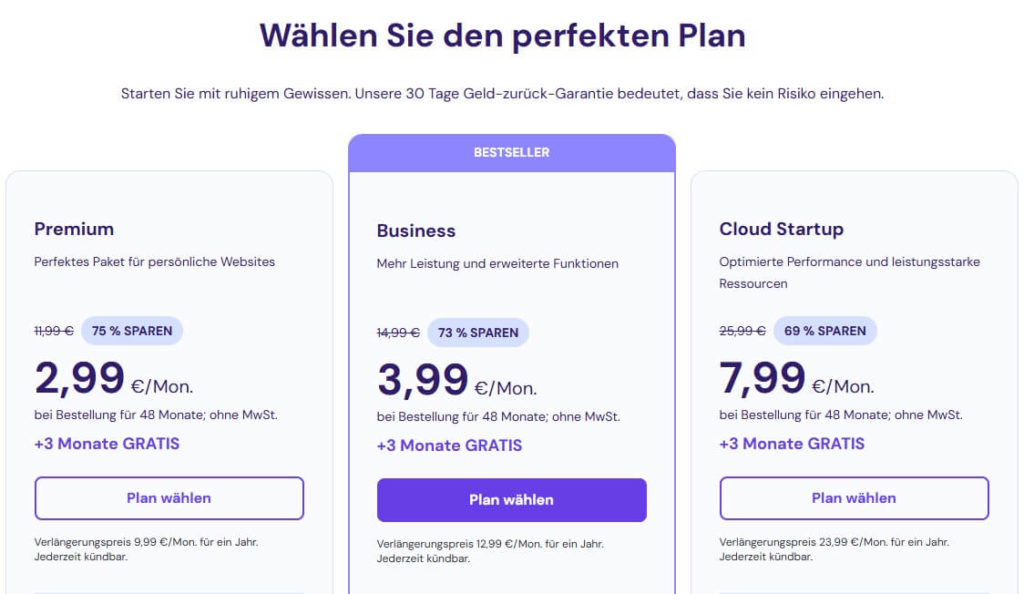
Task: Click the 73 % SPAREN badge
Action: 478,333
